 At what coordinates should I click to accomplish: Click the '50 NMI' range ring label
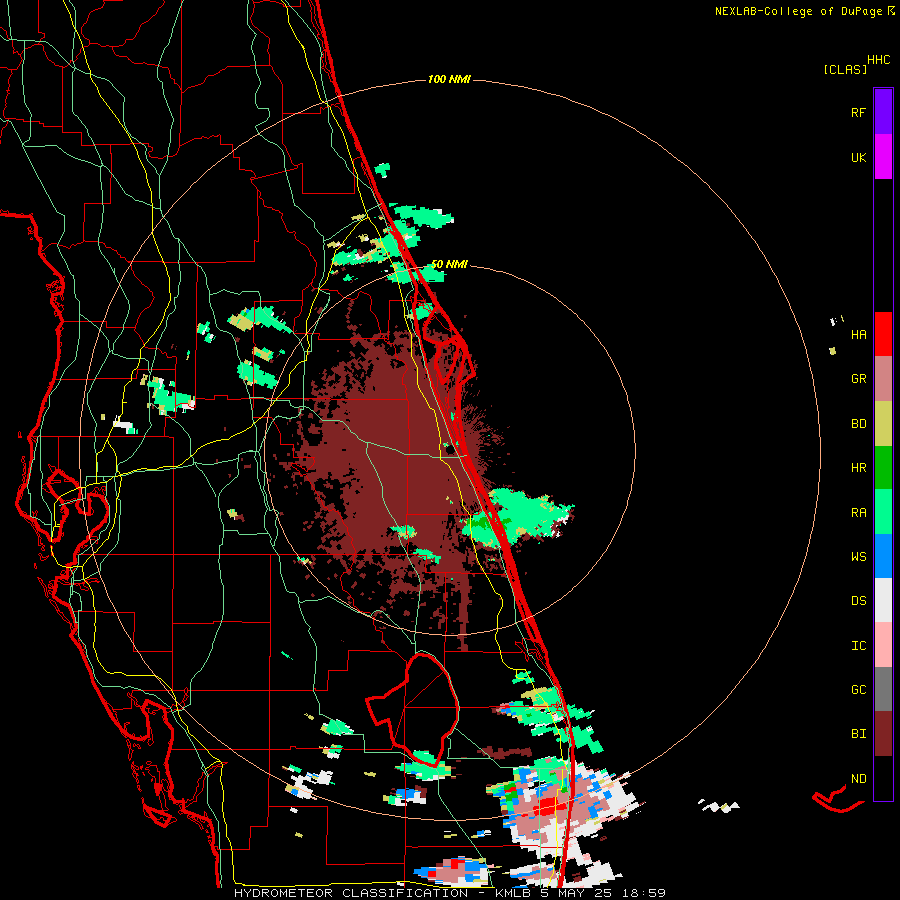click(x=449, y=265)
